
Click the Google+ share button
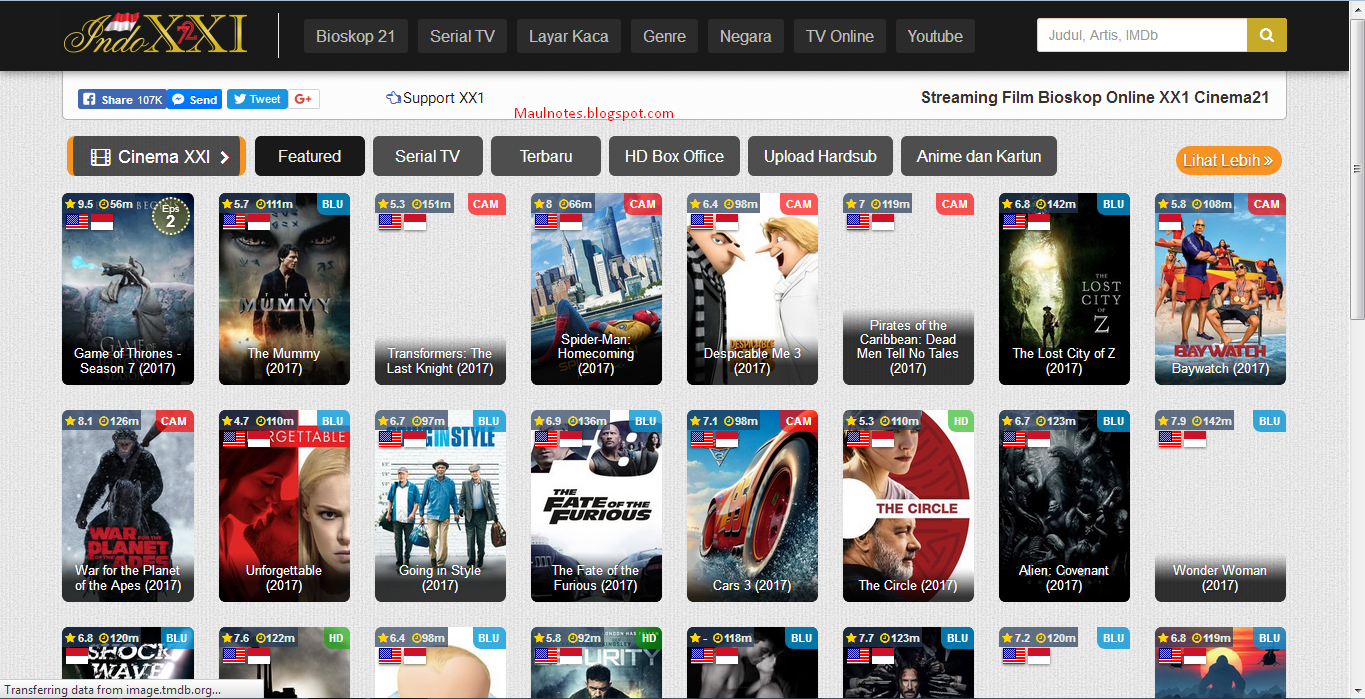click(305, 99)
